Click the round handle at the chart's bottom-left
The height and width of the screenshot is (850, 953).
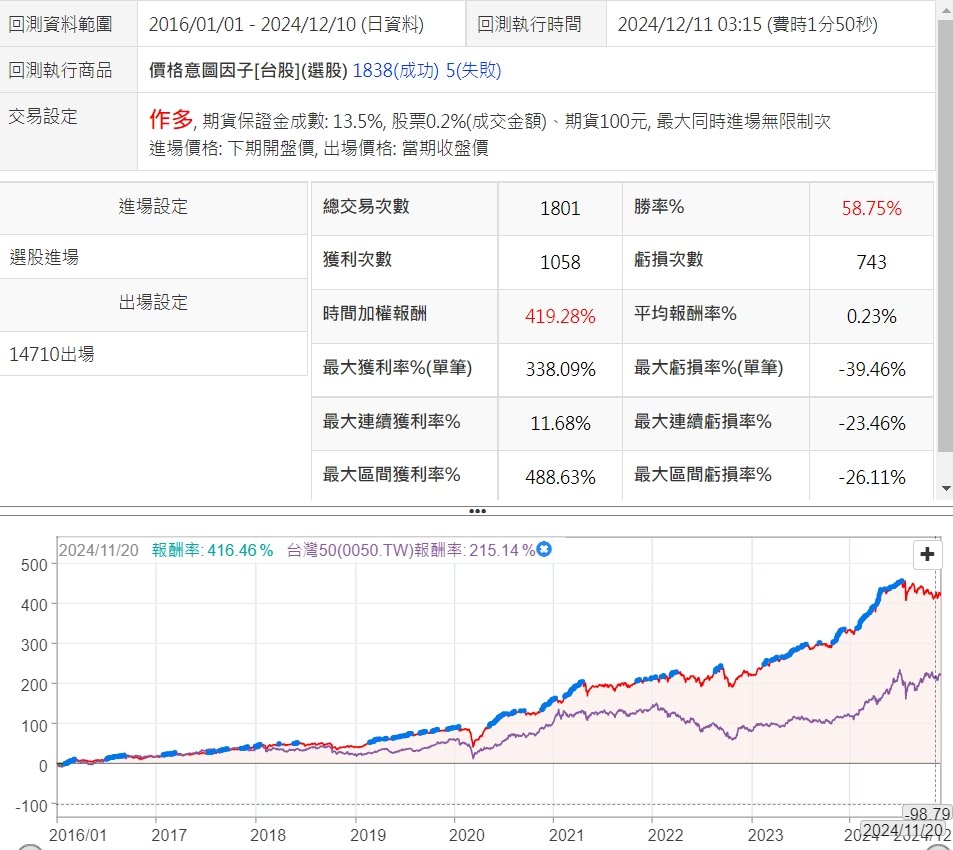point(30,847)
